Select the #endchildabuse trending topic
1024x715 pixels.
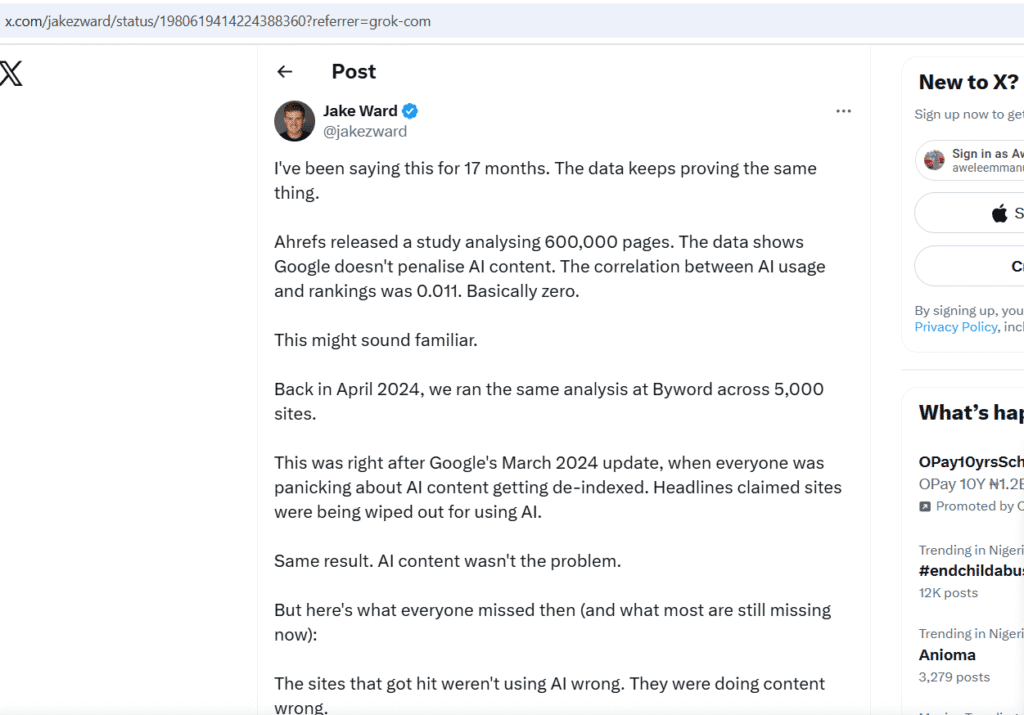tap(970, 571)
